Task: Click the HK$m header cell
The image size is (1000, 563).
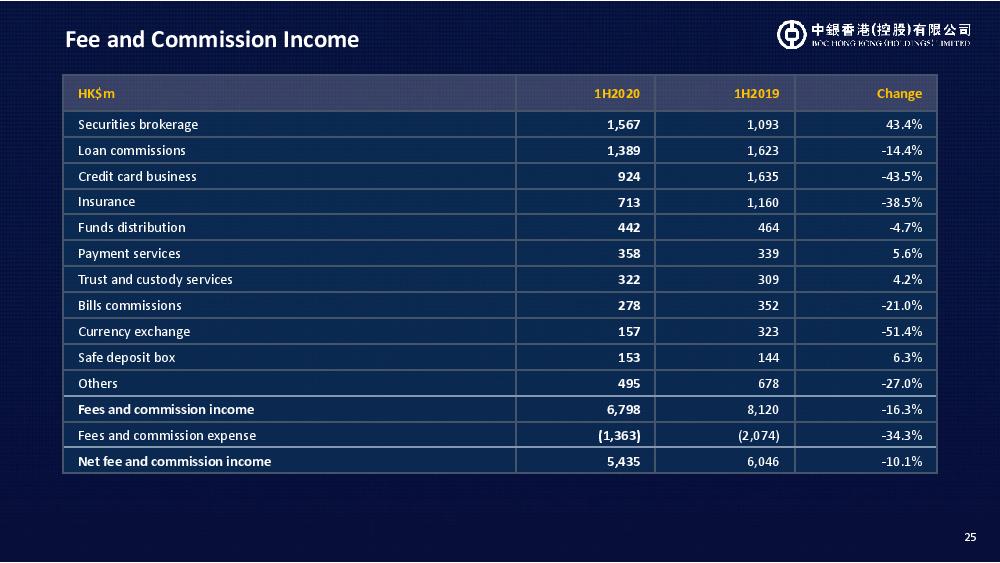Action: coord(97,94)
